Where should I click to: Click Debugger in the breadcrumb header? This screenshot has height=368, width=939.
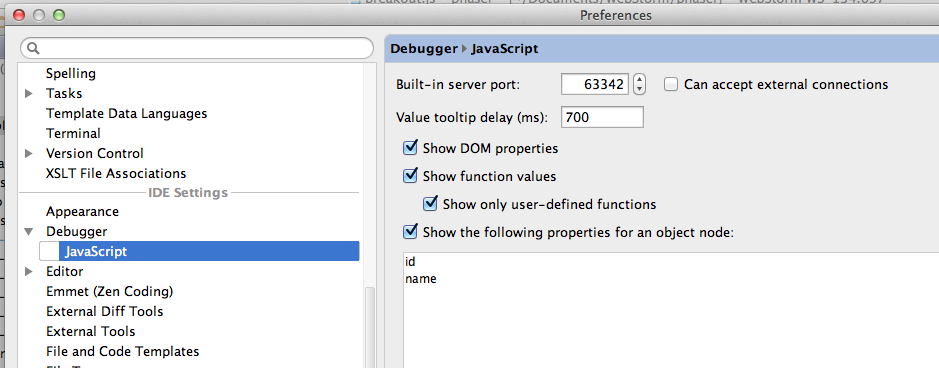click(424, 49)
